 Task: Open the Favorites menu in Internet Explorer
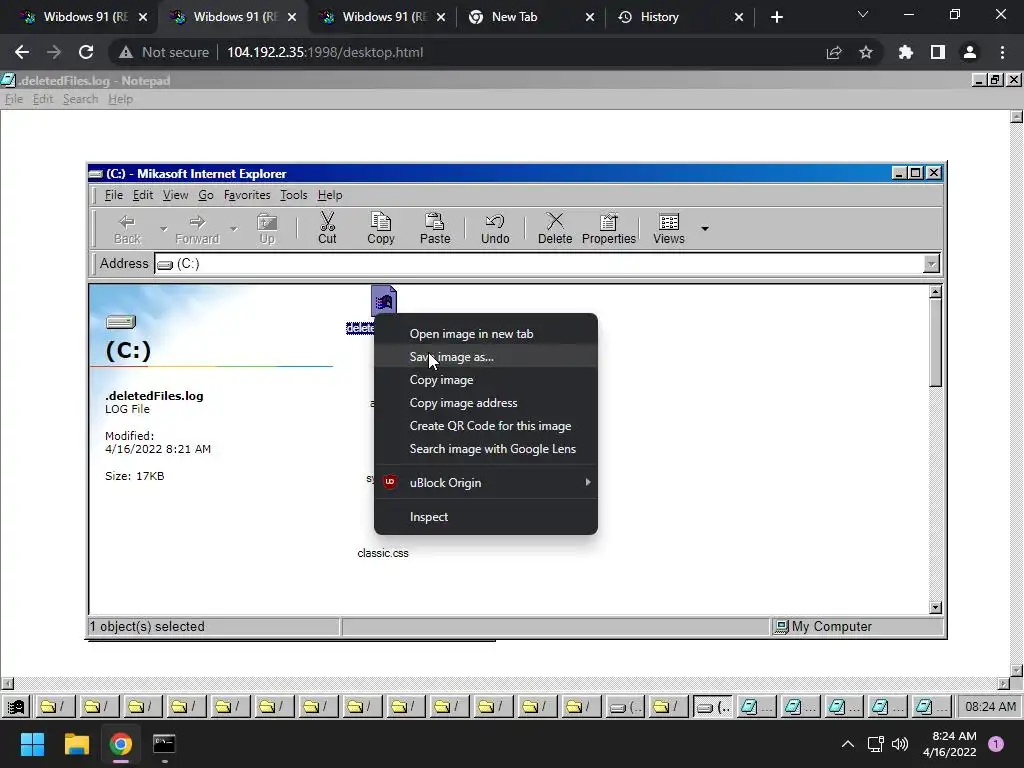[247, 195]
